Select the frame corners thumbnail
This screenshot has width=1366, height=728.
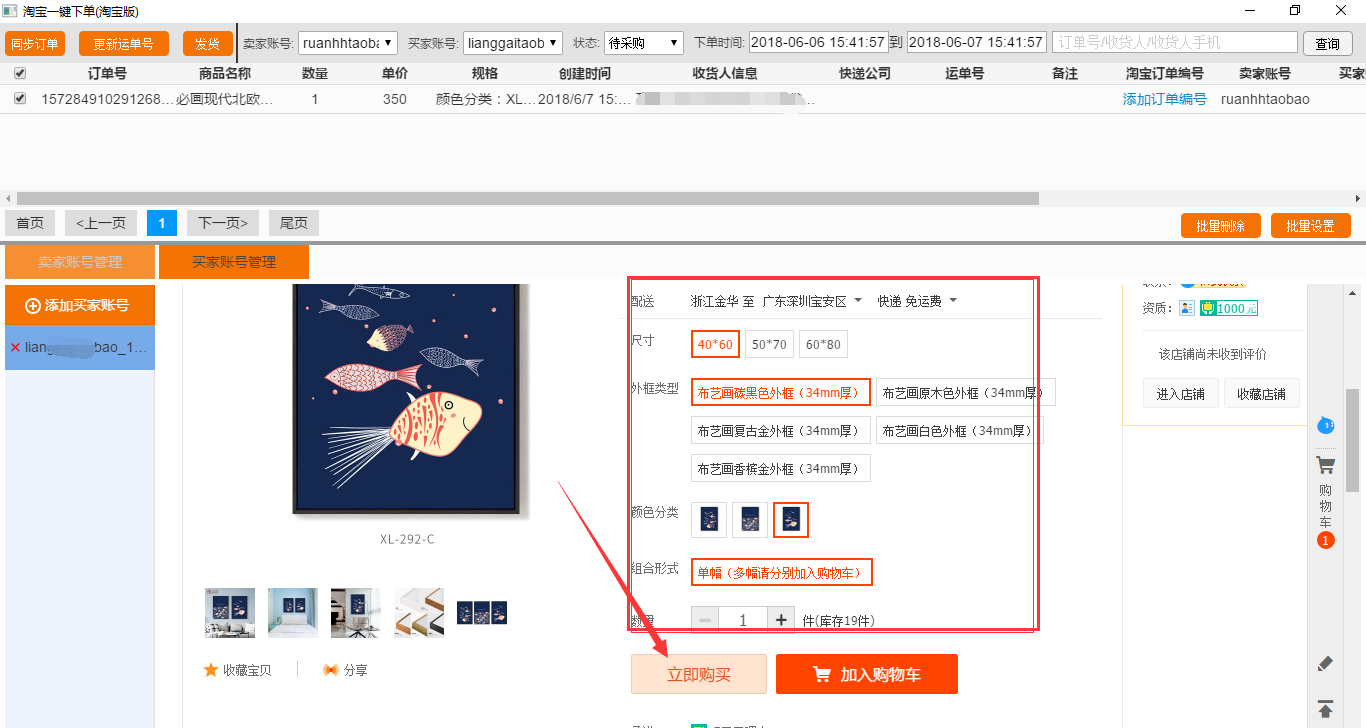coord(419,613)
